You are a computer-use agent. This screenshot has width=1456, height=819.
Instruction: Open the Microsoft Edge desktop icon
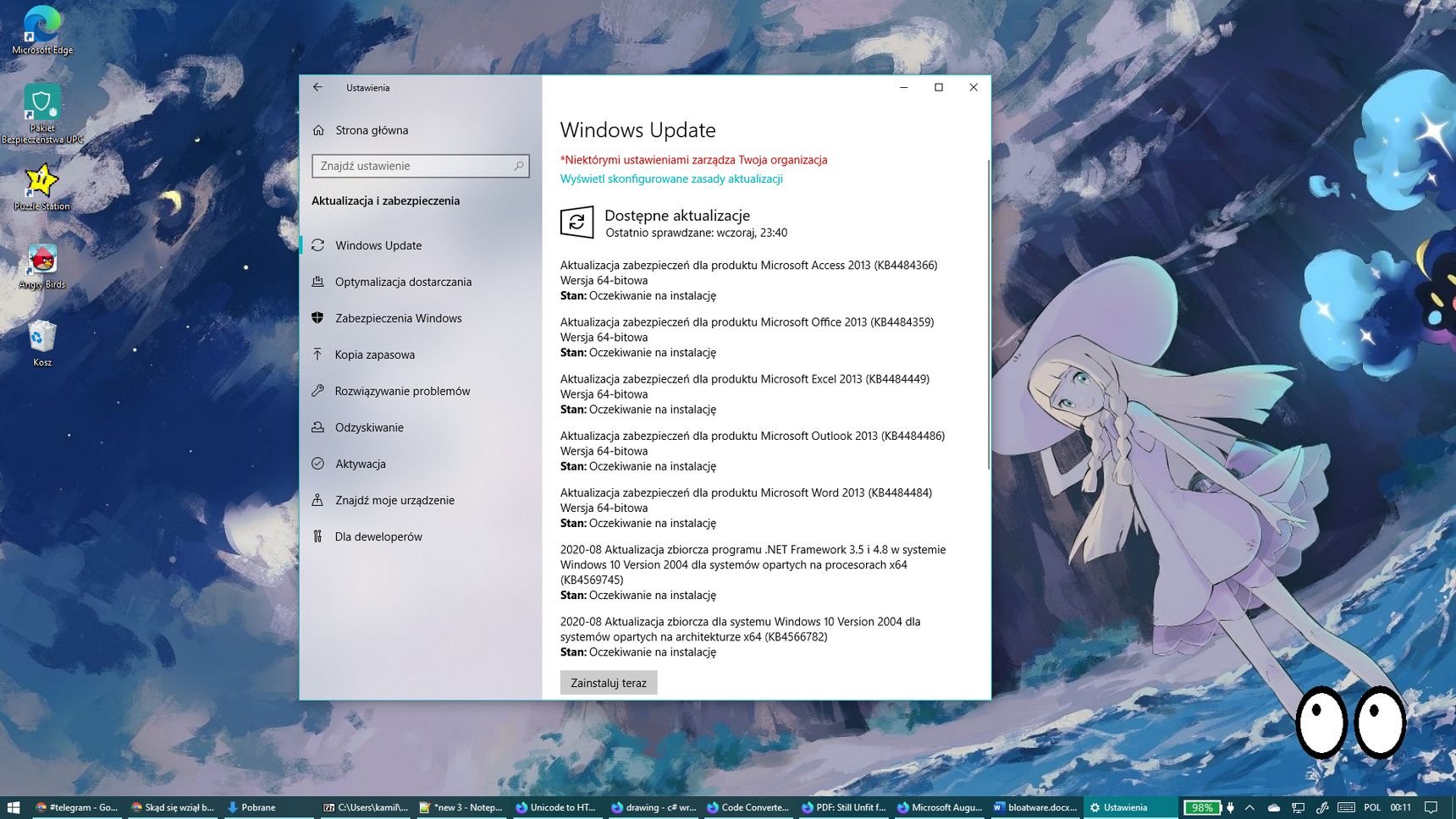42,30
